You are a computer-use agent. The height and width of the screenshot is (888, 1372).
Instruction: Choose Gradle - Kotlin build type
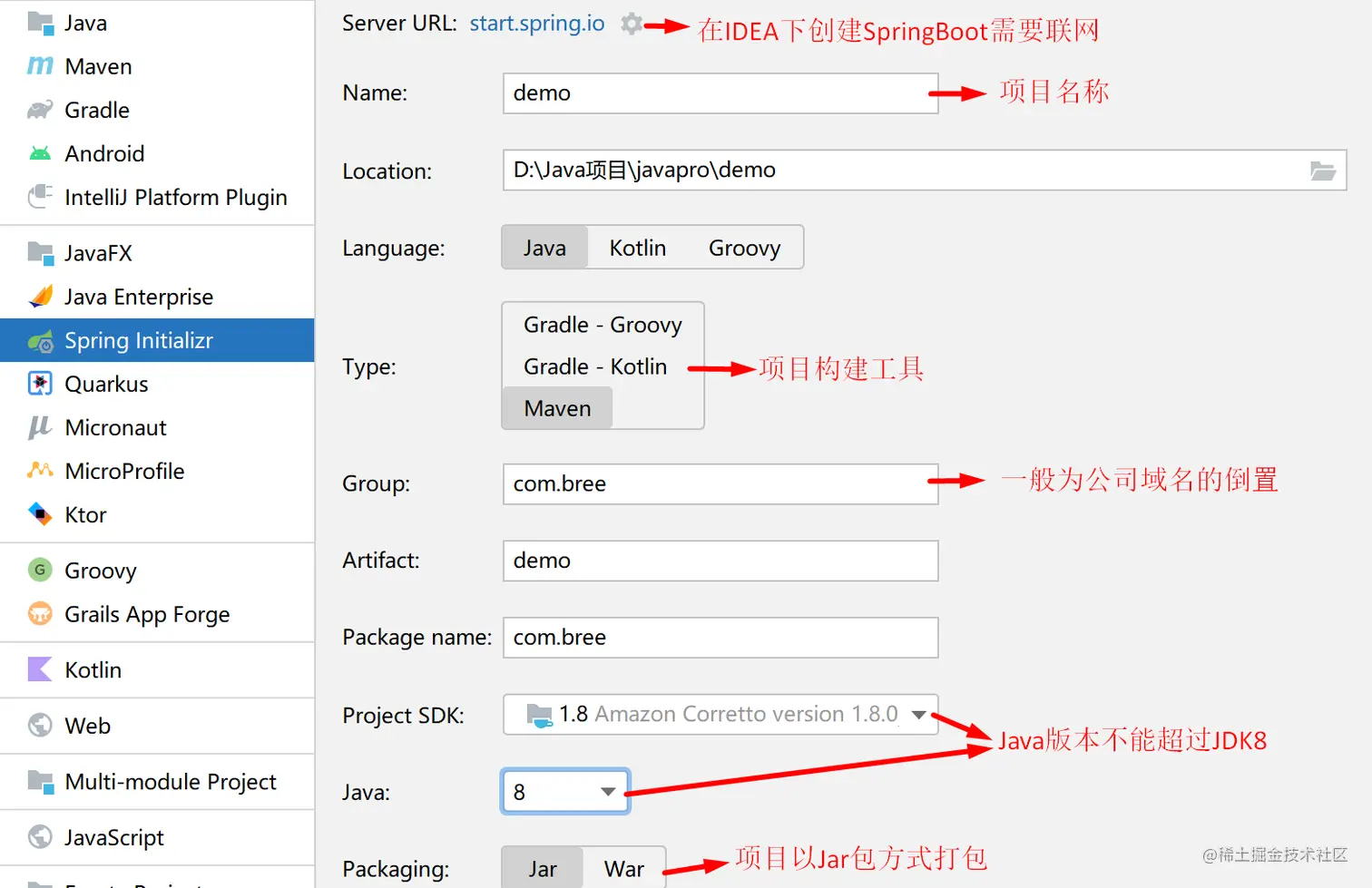tap(595, 366)
